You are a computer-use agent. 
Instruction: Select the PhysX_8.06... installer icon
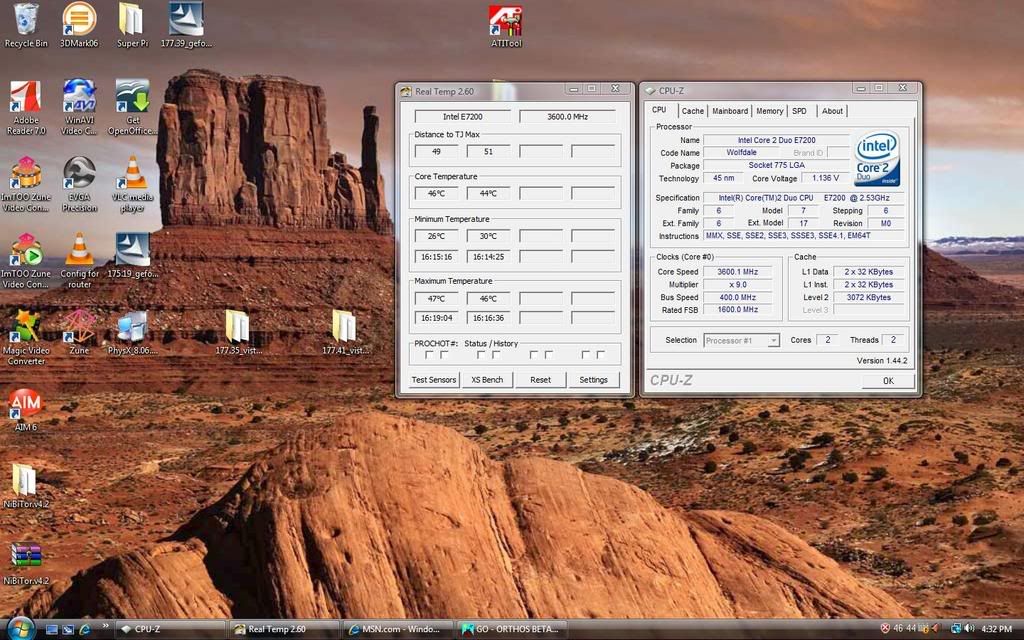click(133, 333)
